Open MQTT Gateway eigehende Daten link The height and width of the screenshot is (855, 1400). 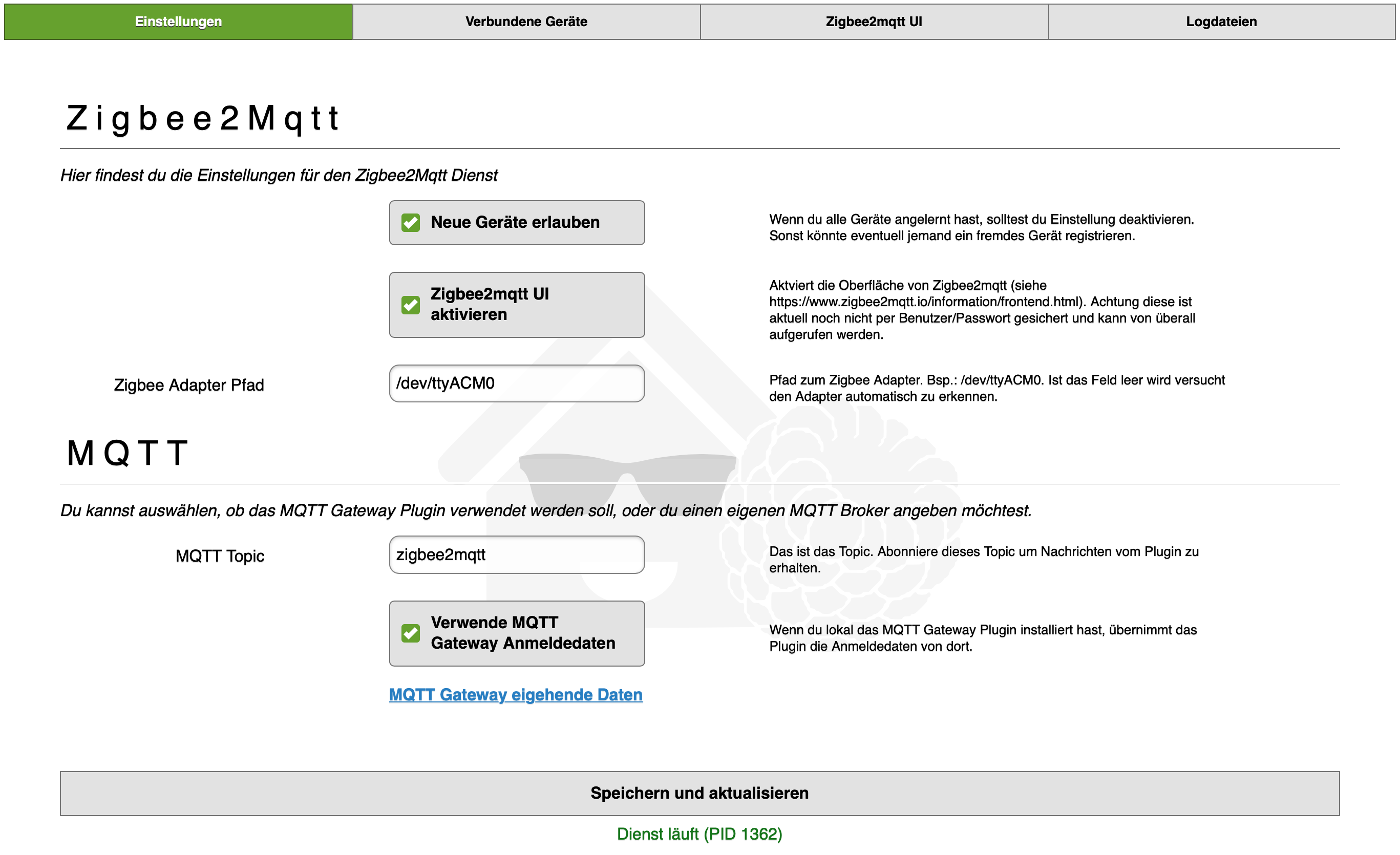[x=515, y=694]
